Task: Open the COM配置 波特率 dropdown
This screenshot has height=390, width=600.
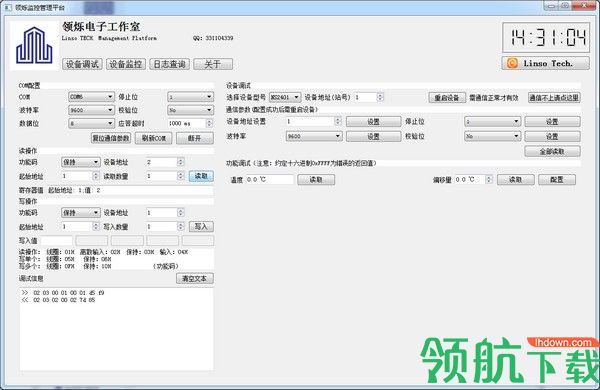Action: point(91,110)
